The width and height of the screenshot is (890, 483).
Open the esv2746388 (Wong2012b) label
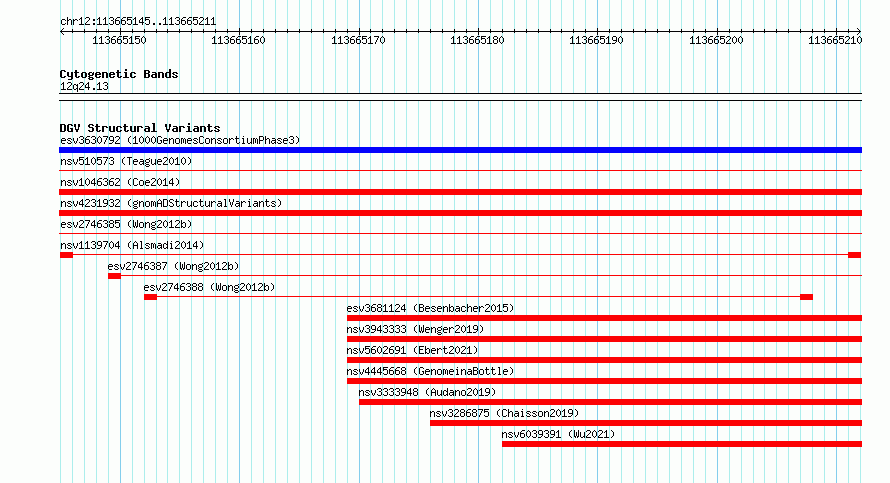tap(209, 287)
